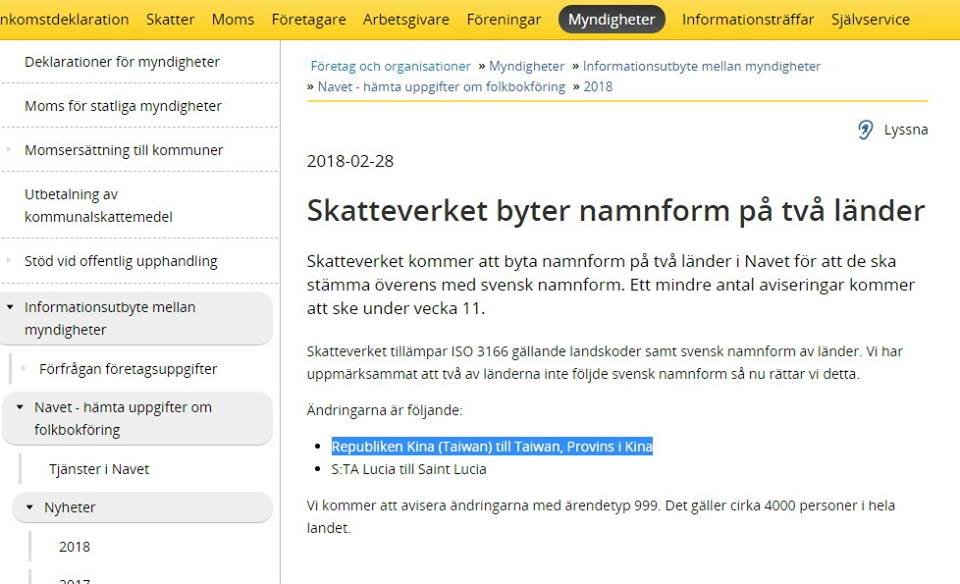960x584 pixels.
Task: Open Deklarationer för myndigheter sidebar link
Action: click(122, 62)
